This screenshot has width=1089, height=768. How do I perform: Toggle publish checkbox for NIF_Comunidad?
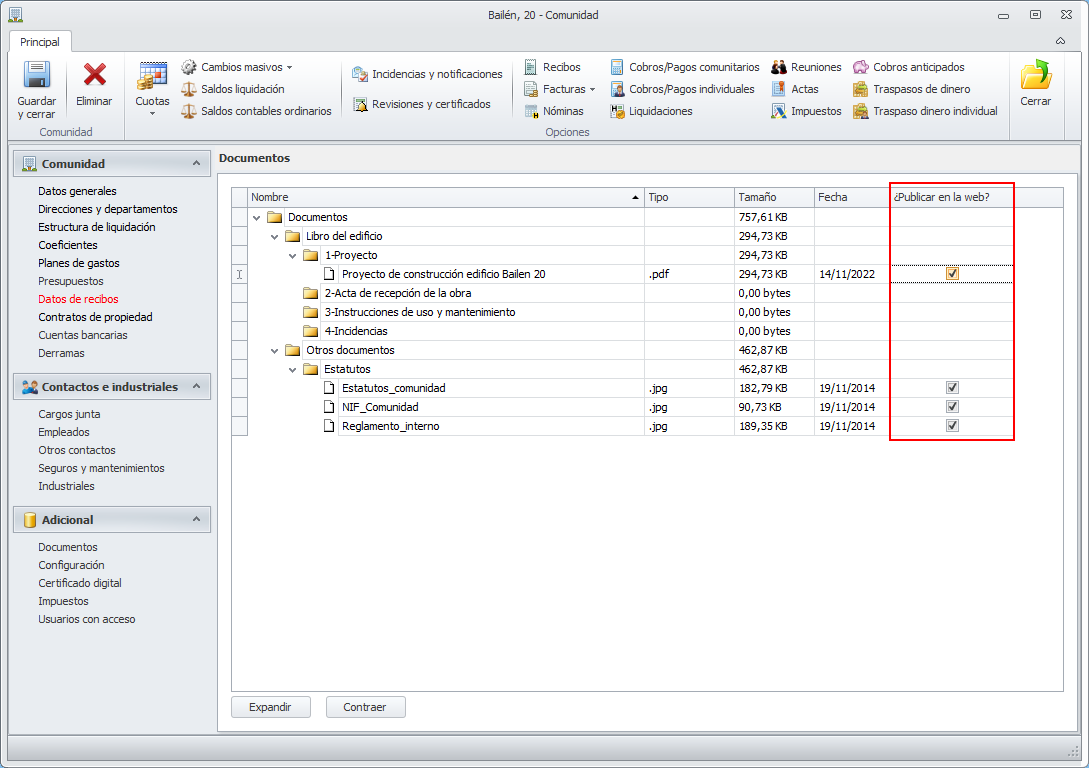952,406
